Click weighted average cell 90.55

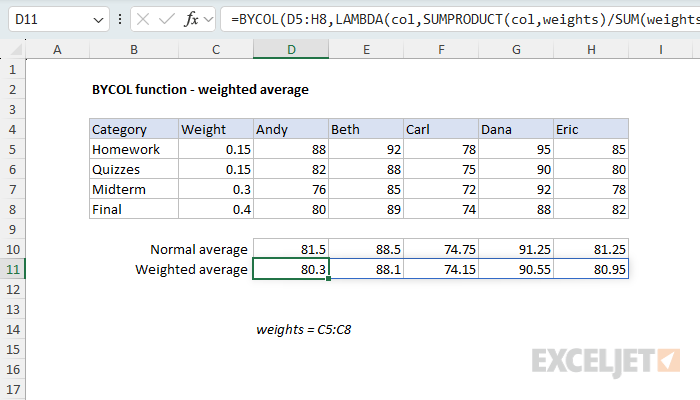point(516,269)
